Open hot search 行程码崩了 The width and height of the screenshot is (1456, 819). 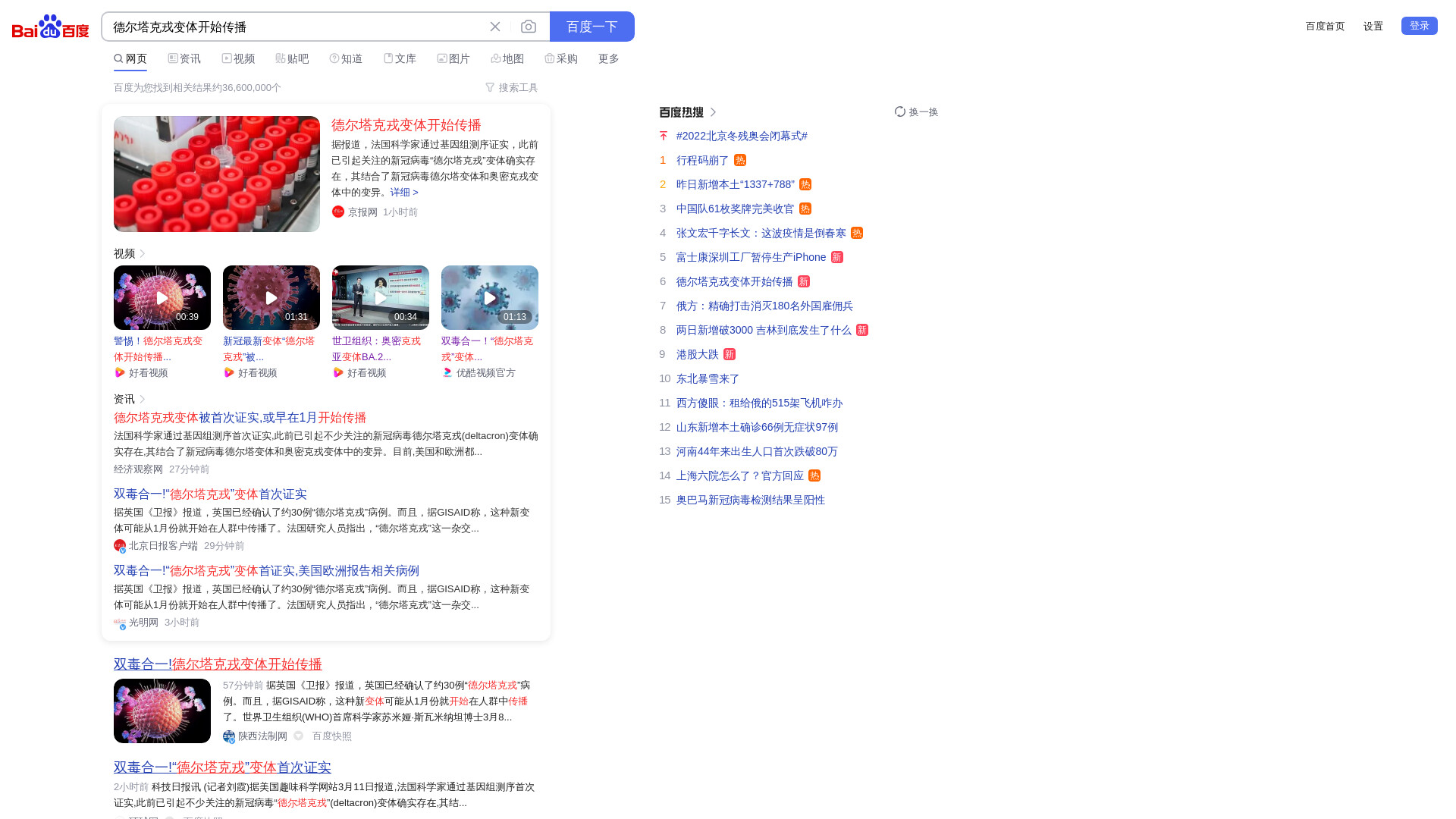[702, 160]
